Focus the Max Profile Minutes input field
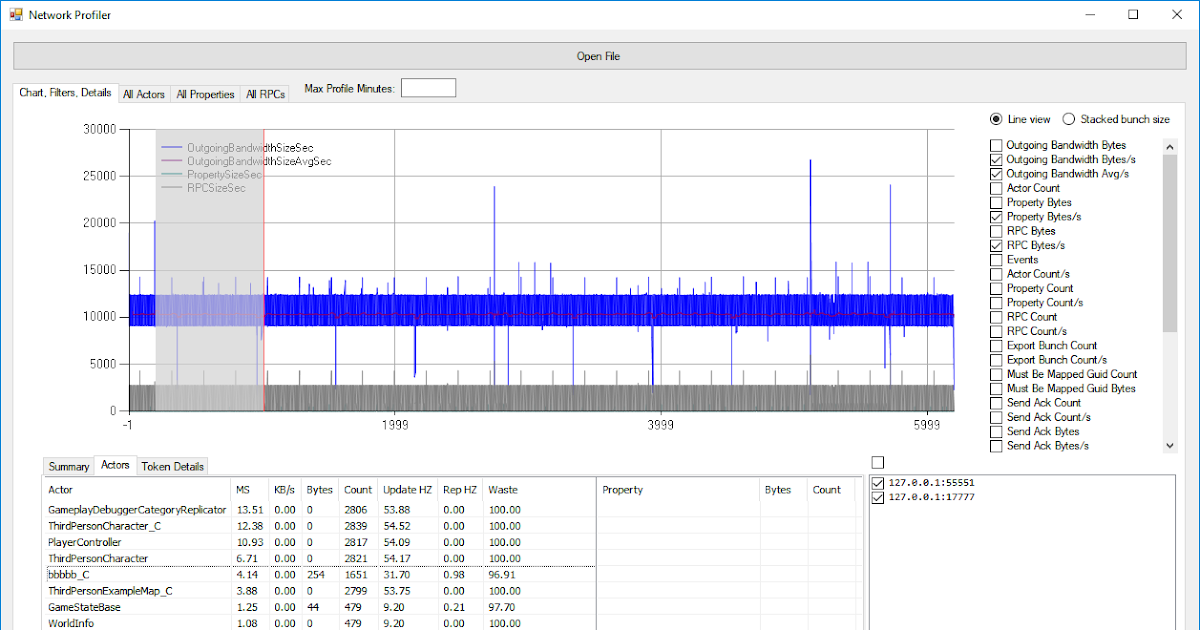Screen dimensions: 1200x630 click(428, 88)
